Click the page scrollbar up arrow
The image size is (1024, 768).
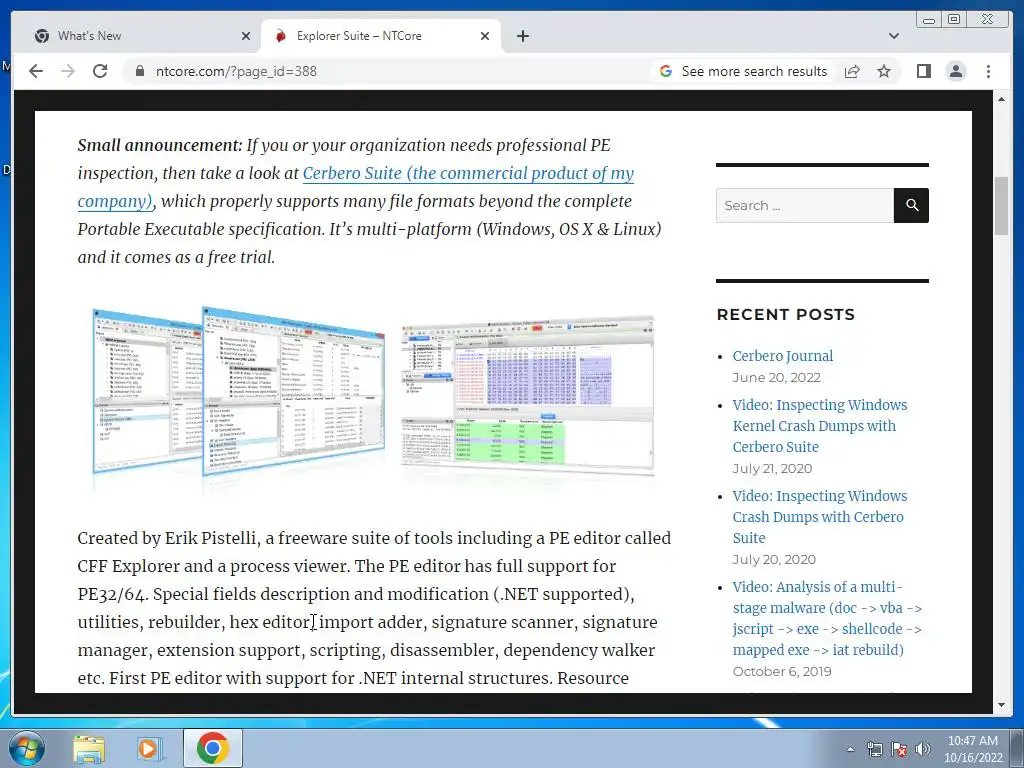click(x=1001, y=99)
